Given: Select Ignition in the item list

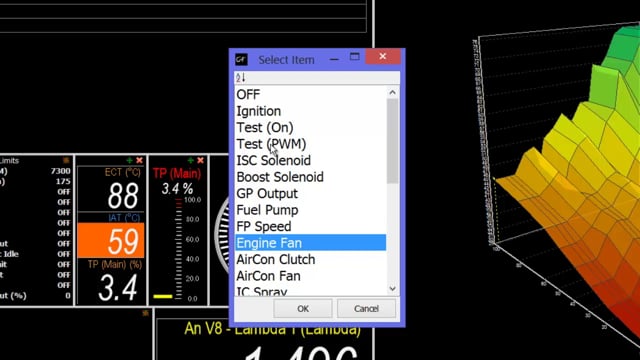Looking at the screenshot, I should pyautogui.click(x=311, y=111).
